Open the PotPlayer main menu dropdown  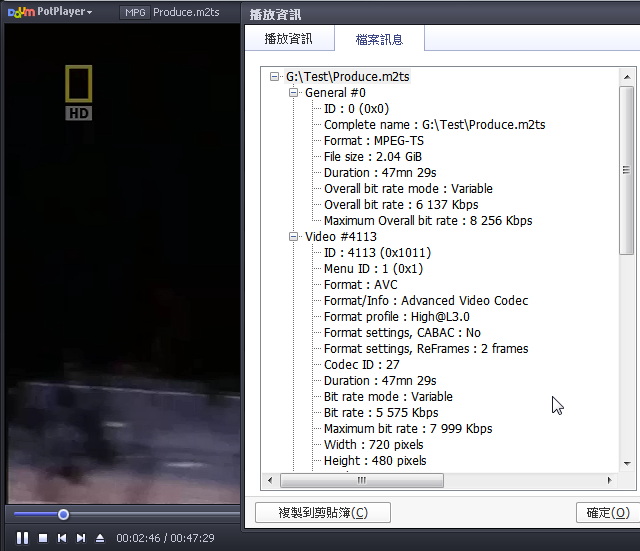pyautogui.click(x=50, y=12)
